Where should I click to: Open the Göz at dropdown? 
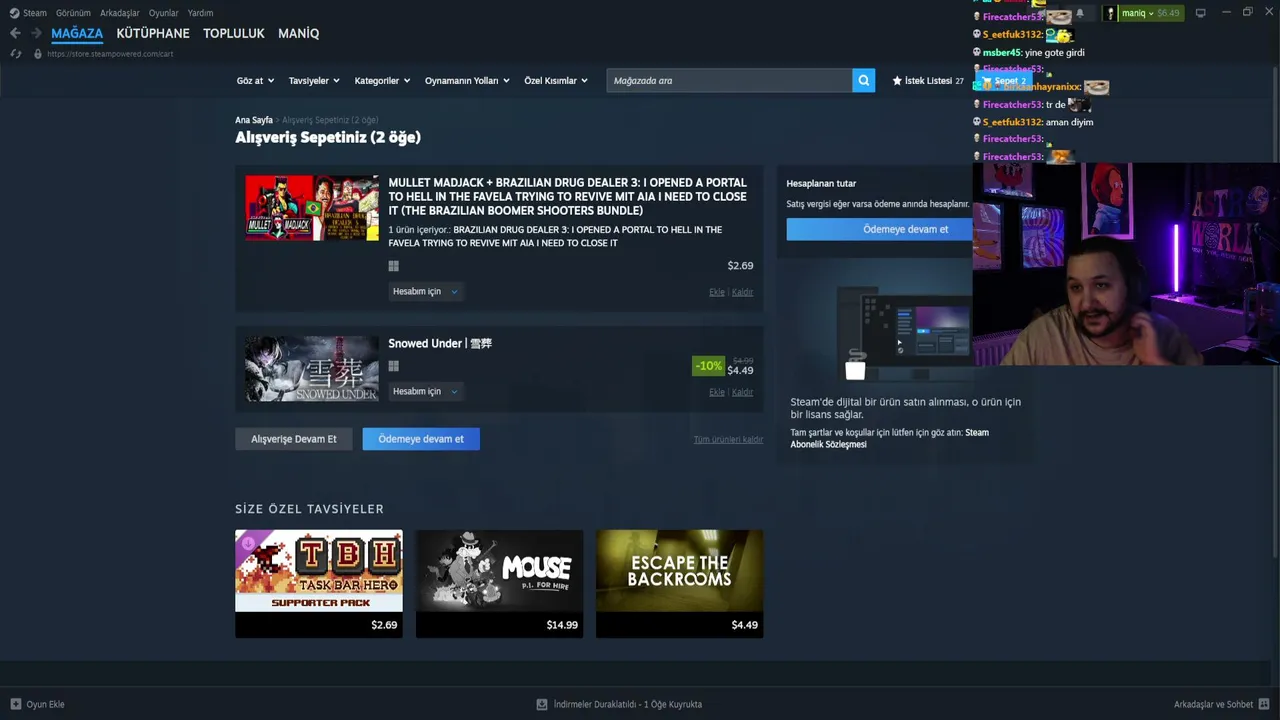click(x=255, y=81)
